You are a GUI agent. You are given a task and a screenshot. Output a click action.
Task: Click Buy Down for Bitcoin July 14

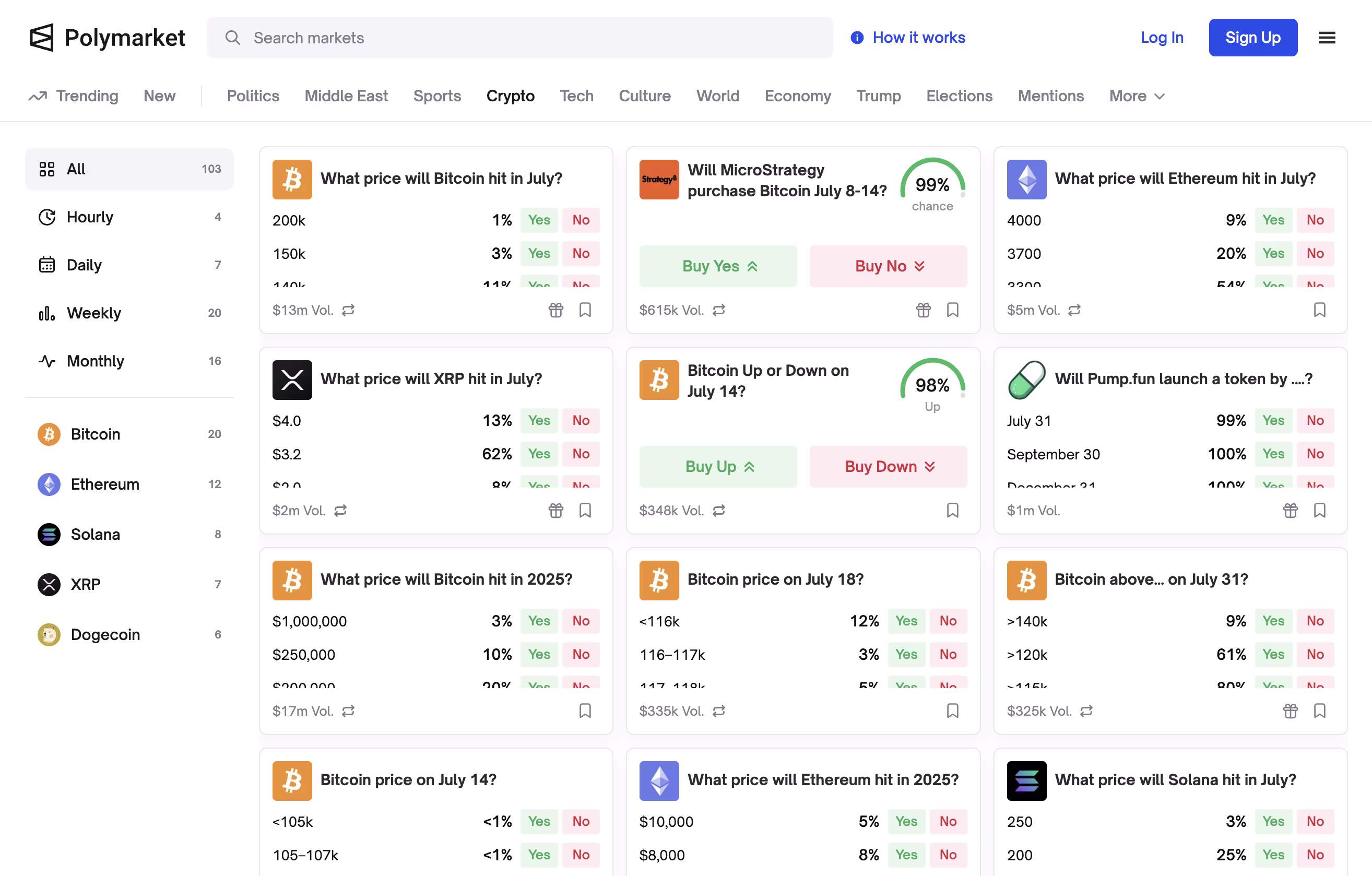pyautogui.click(x=888, y=467)
